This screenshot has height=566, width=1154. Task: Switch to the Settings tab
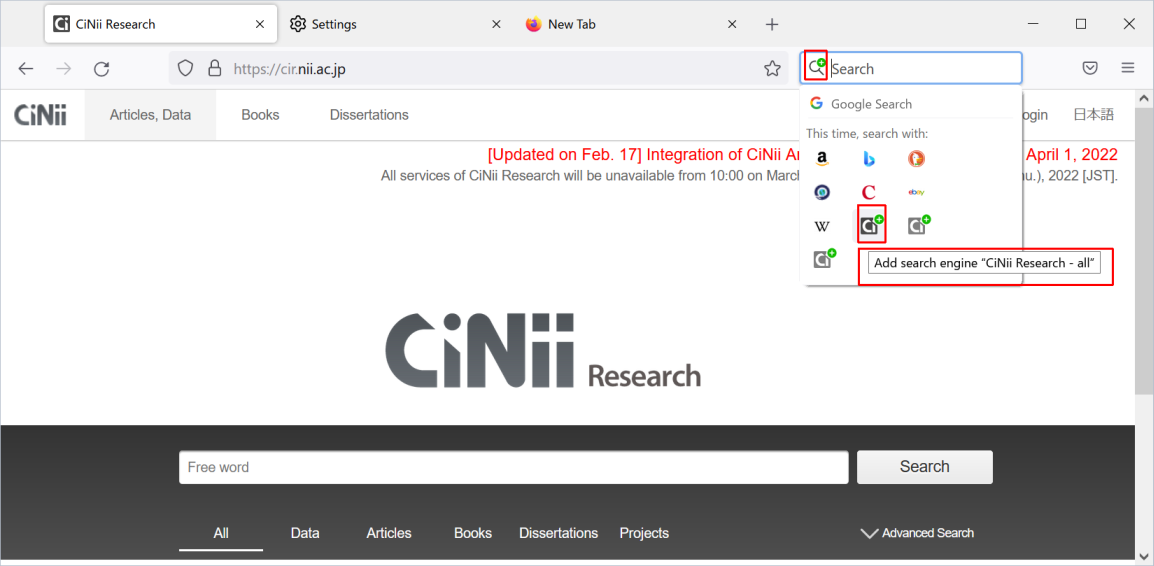point(396,24)
